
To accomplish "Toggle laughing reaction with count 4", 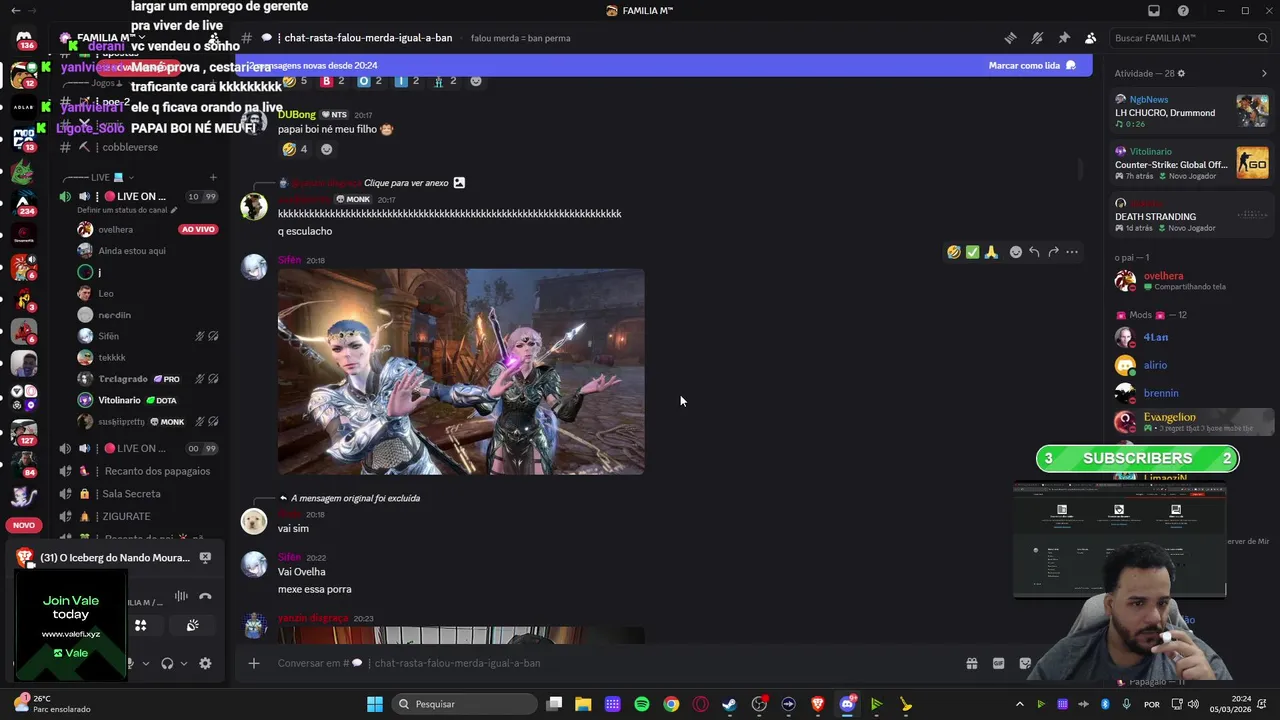I will tap(295, 149).
